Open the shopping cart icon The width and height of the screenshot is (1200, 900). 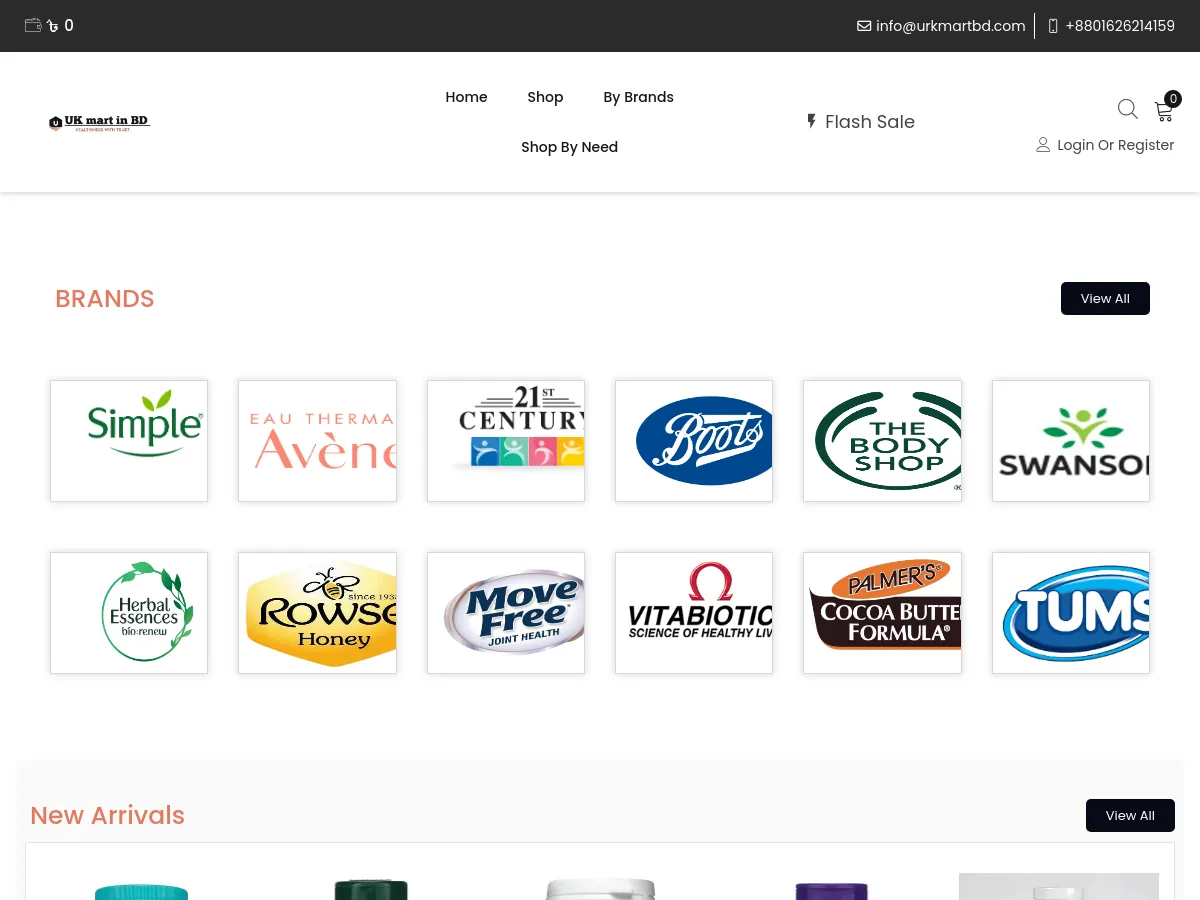(1164, 111)
